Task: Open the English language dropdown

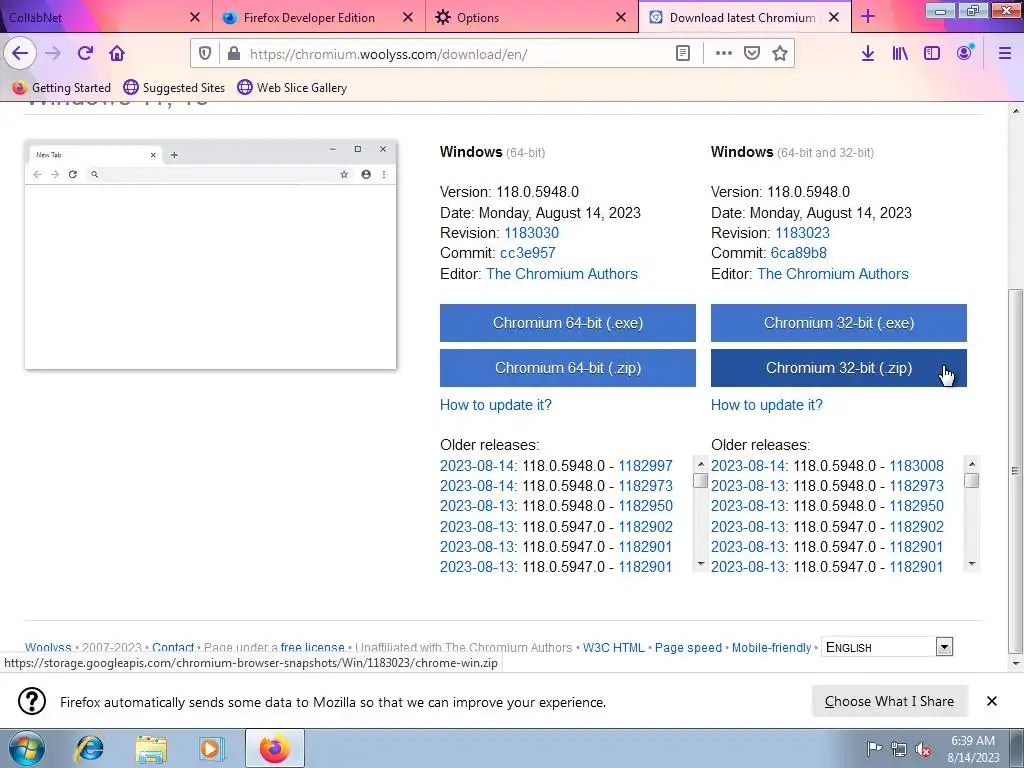Action: coord(887,647)
